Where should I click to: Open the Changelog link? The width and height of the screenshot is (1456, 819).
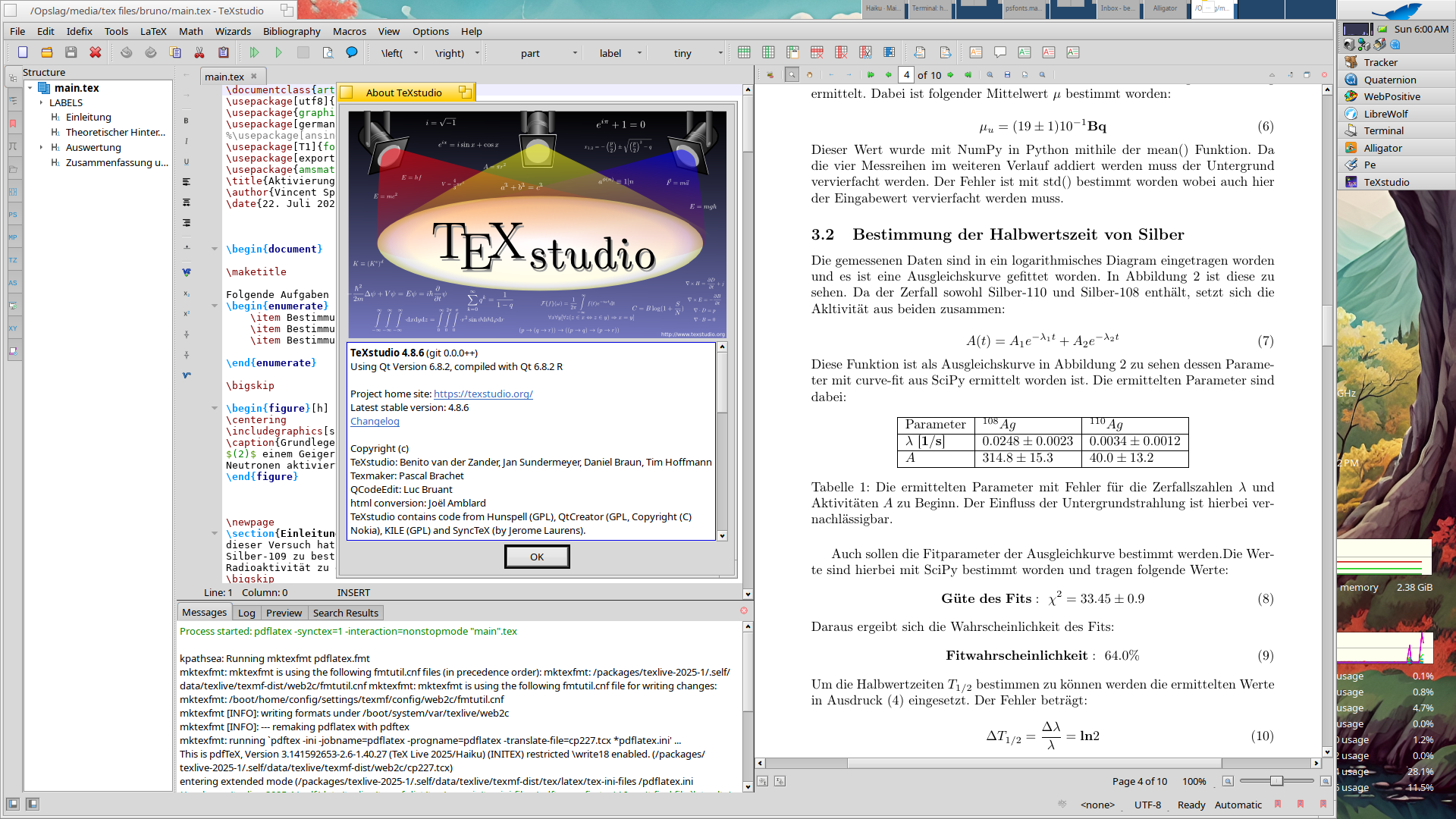pos(375,421)
